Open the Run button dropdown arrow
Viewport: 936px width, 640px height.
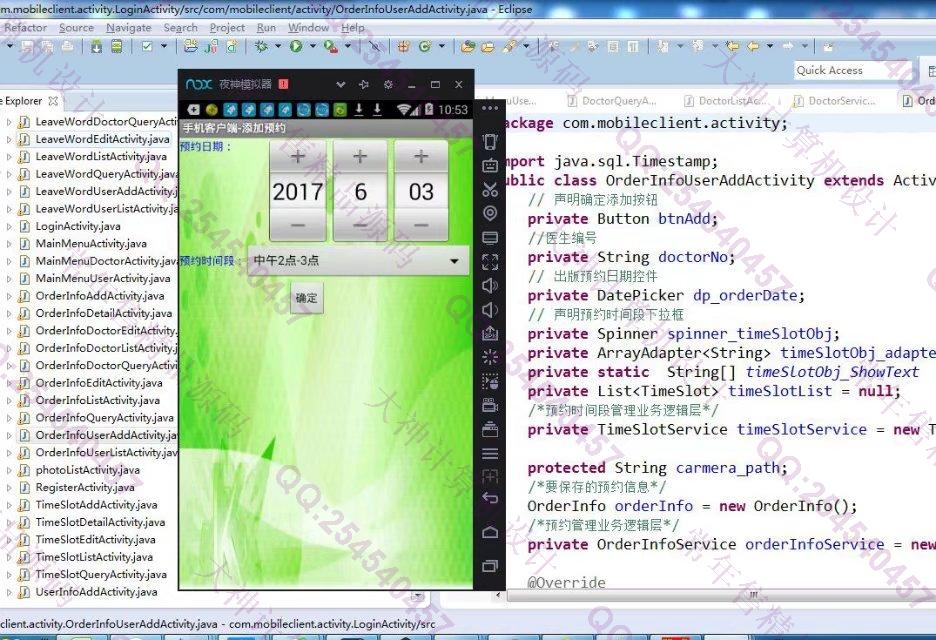click(312, 46)
